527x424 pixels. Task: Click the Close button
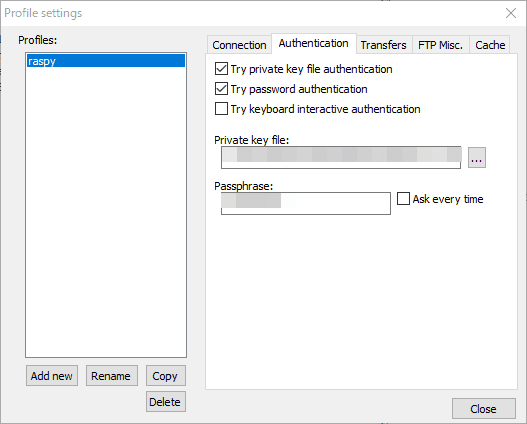pyautogui.click(x=483, y=409)
